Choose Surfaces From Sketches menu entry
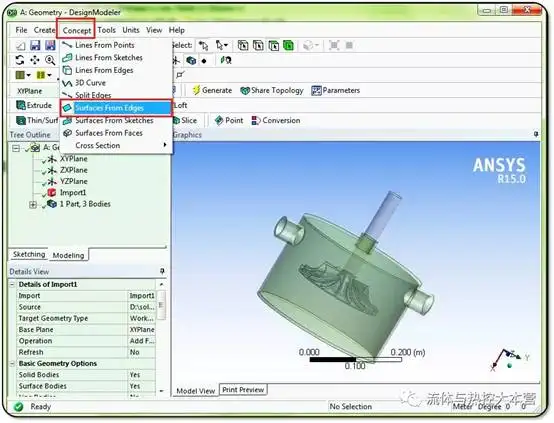Image resolution: width=554 pixels, height=423 pixels. point(116,120)
